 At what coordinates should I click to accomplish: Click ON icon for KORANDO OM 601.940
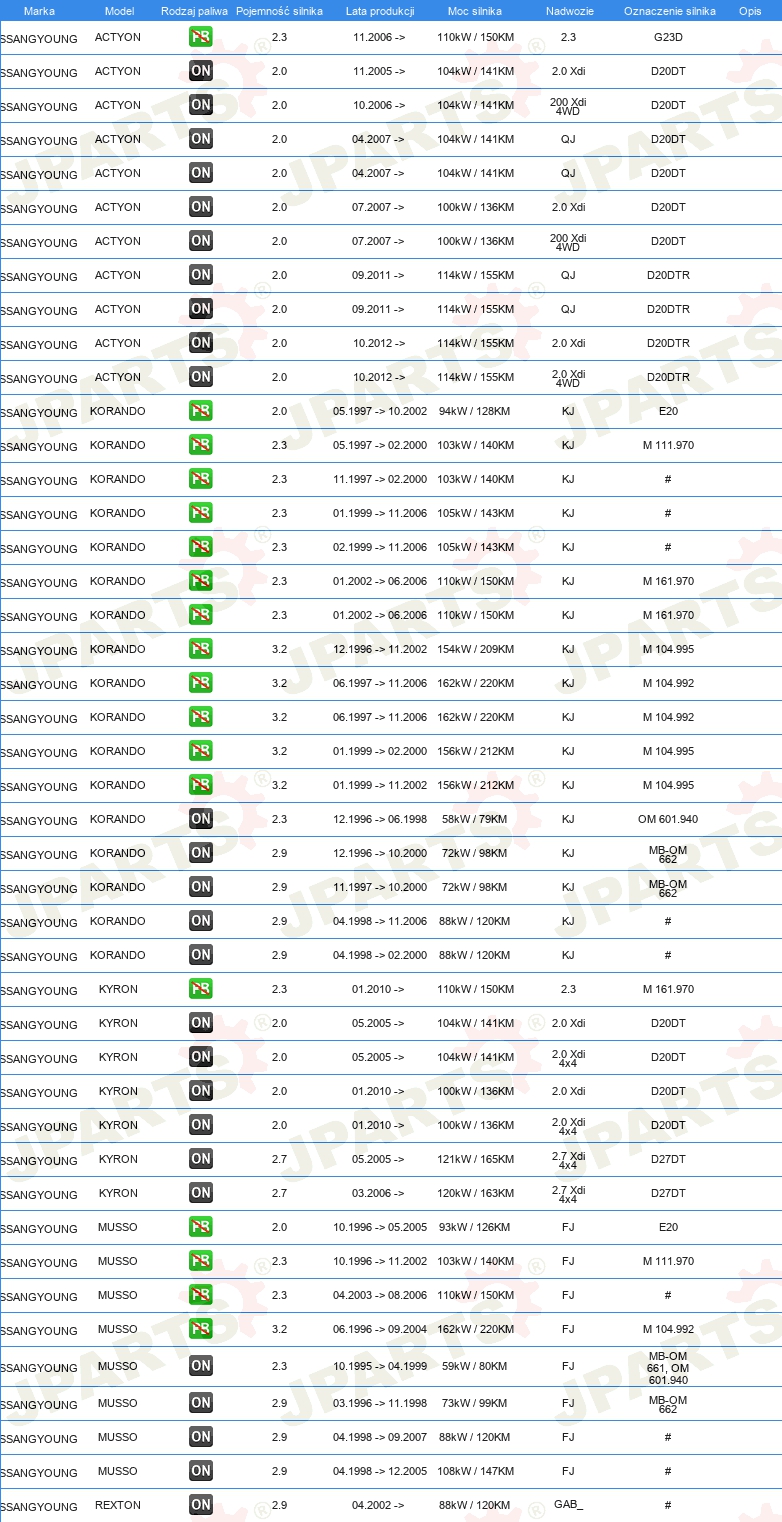[x=201, y=819]
